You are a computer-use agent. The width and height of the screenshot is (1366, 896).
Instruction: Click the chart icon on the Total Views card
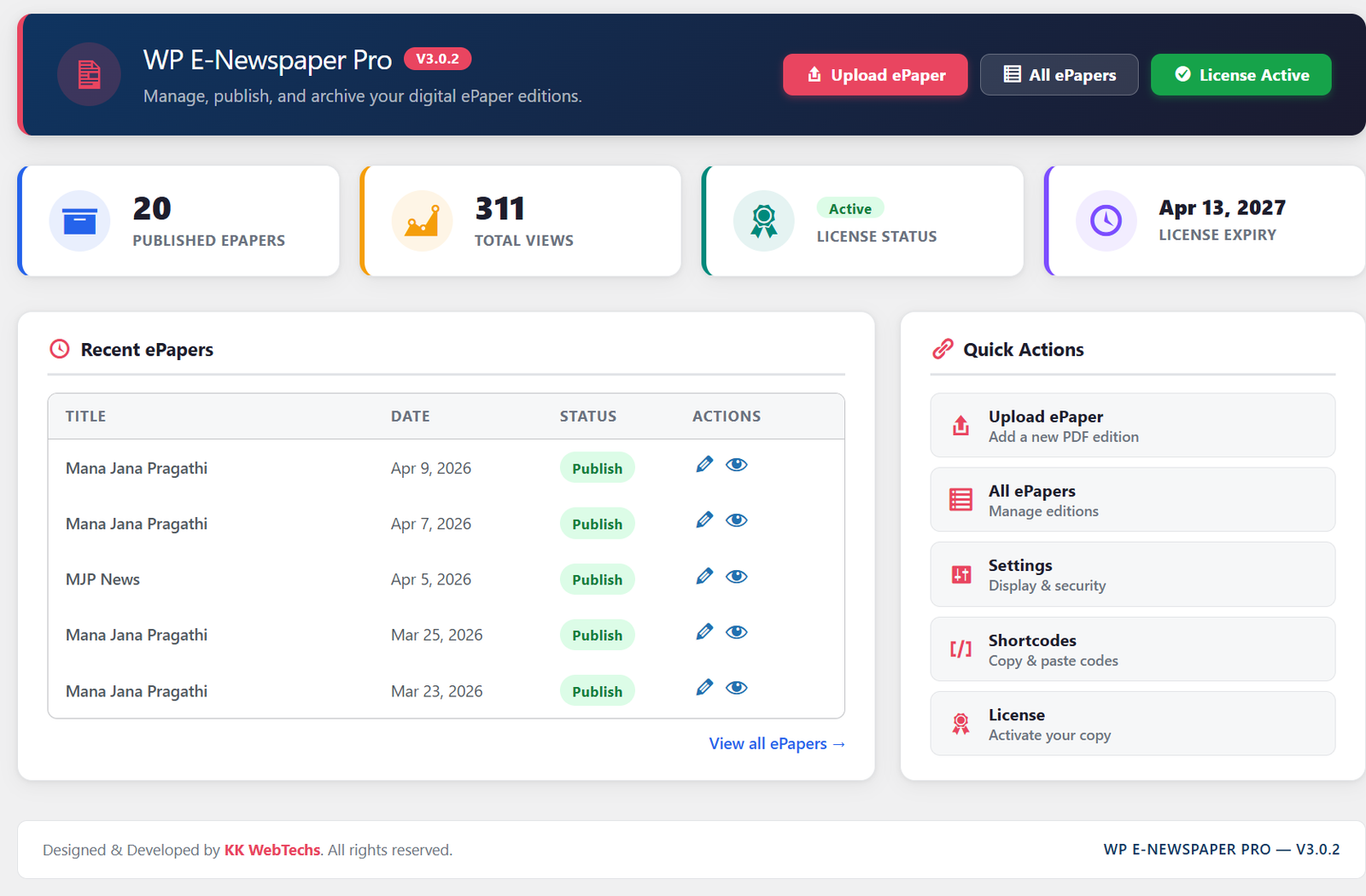[422, 221]
